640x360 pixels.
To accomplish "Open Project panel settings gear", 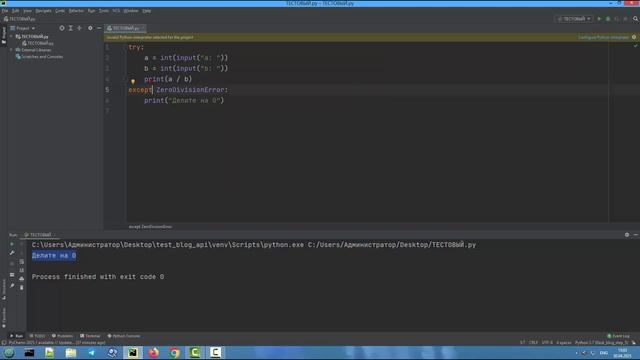I will coord(90,28).
